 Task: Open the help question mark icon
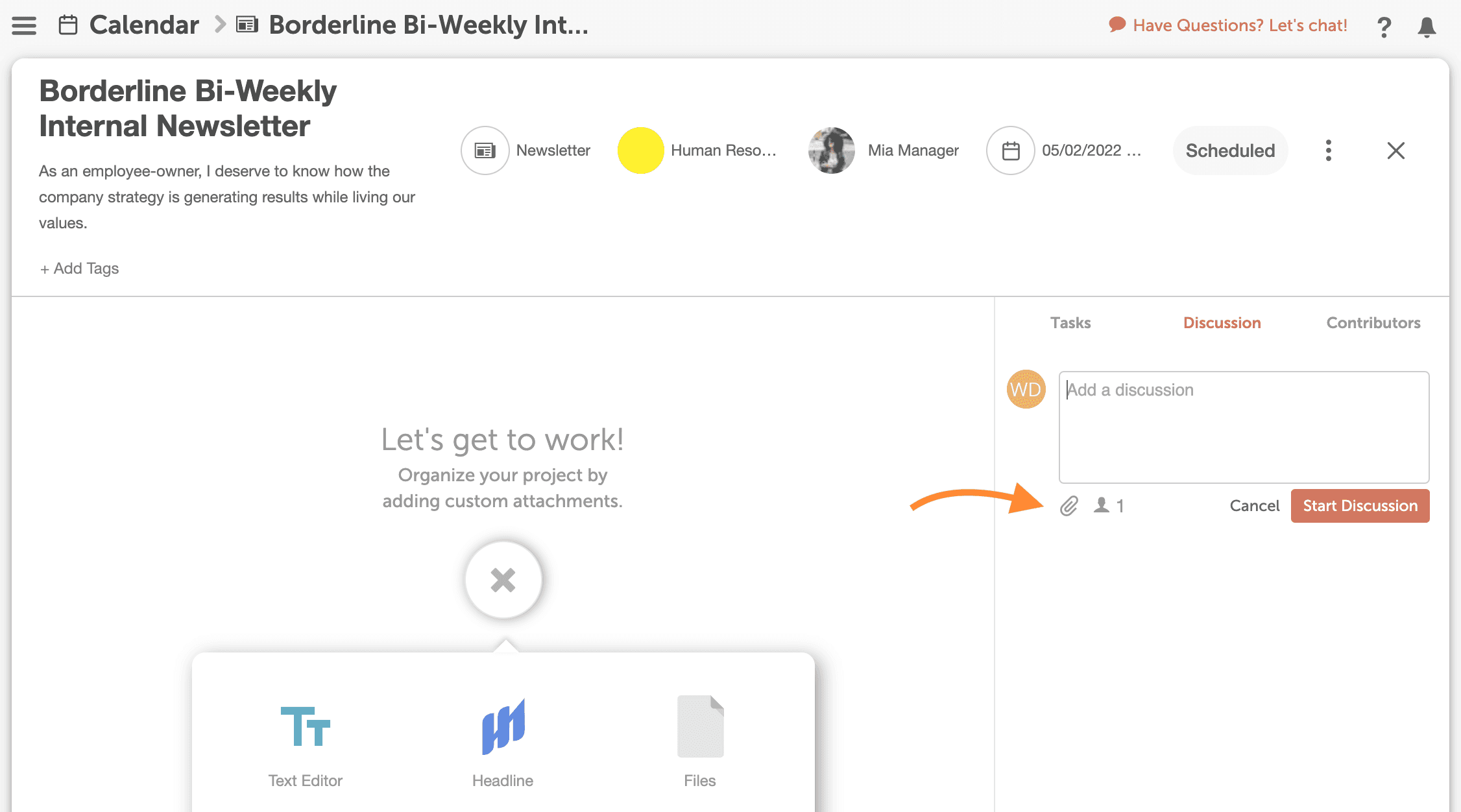coord(1384,27)
